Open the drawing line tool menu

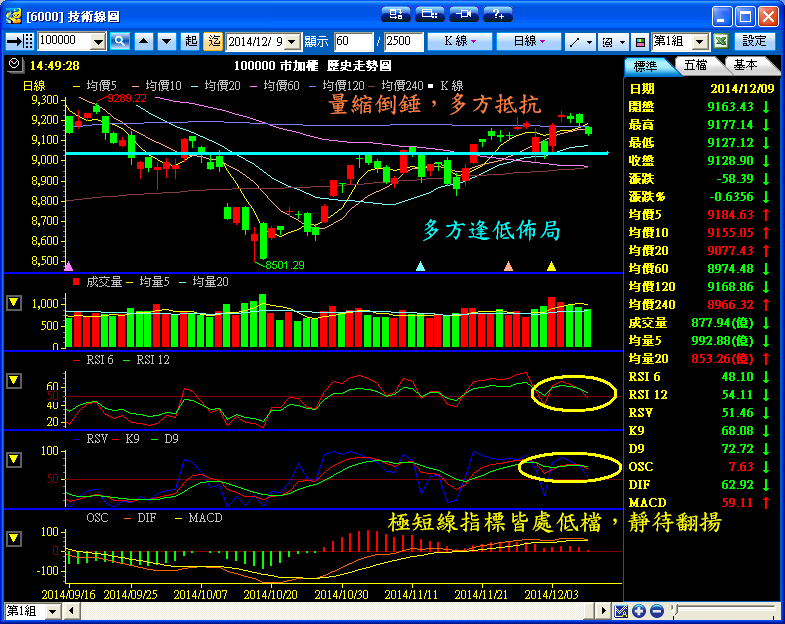(x=578, y=41)
